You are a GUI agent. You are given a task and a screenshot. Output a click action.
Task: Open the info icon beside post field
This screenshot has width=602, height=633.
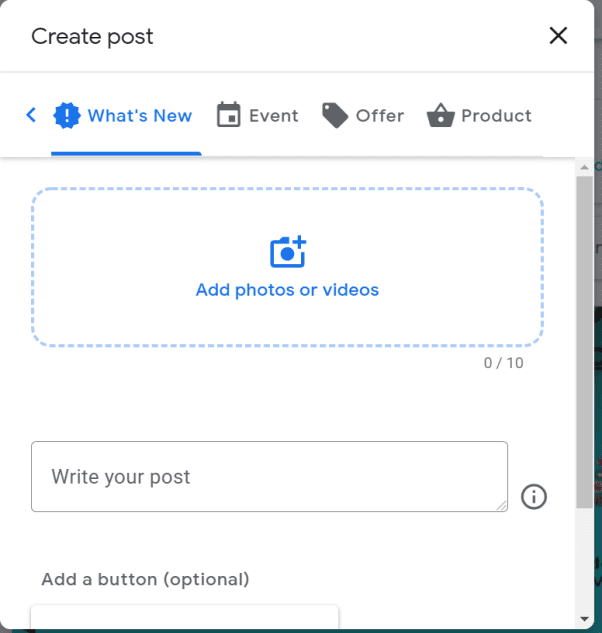click(x=533, y=497)
